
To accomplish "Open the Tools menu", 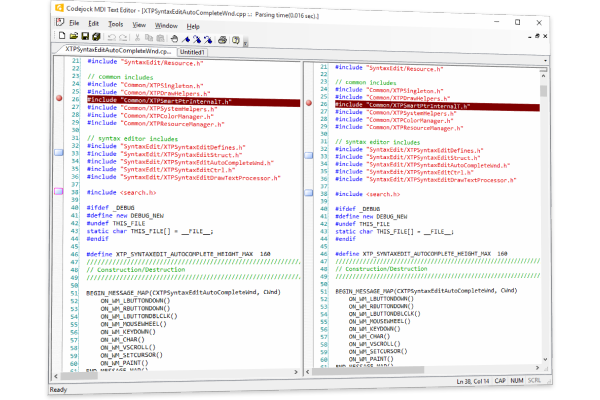I will (x=116, y=23).
